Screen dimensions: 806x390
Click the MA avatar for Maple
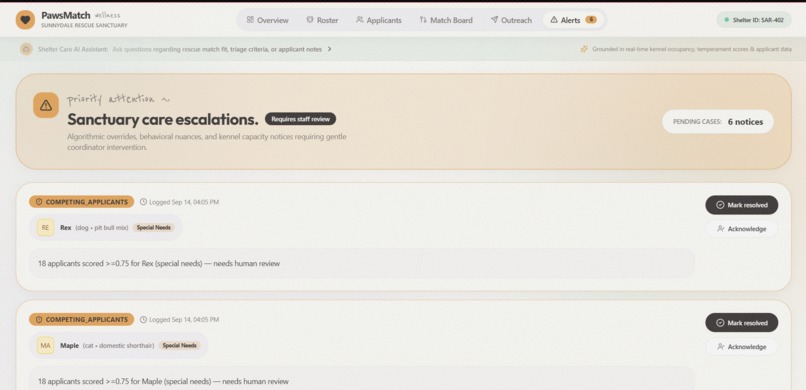point(45,345)
